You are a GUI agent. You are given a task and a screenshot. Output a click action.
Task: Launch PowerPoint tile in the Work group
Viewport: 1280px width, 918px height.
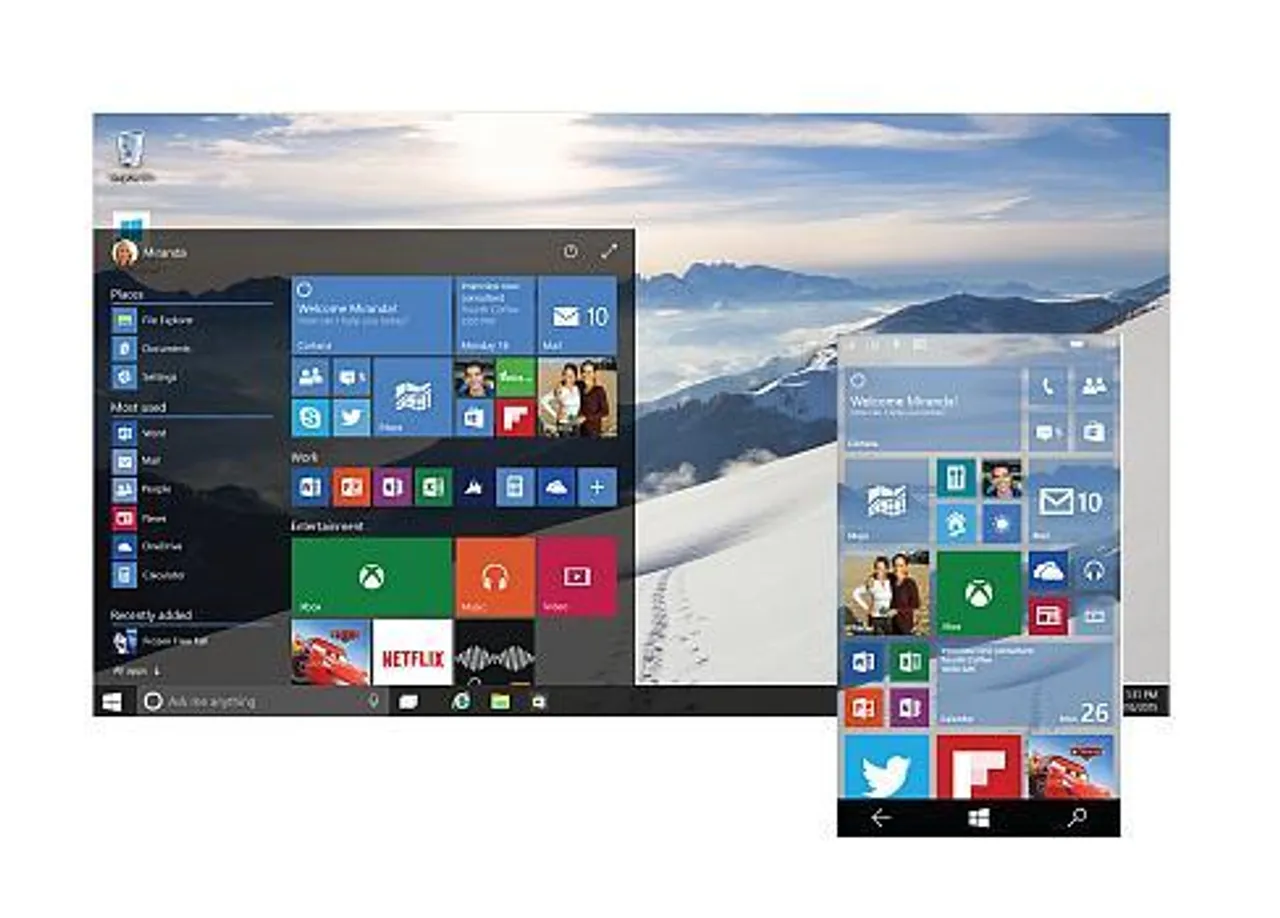pyautogui.click(x=351, y=487)
